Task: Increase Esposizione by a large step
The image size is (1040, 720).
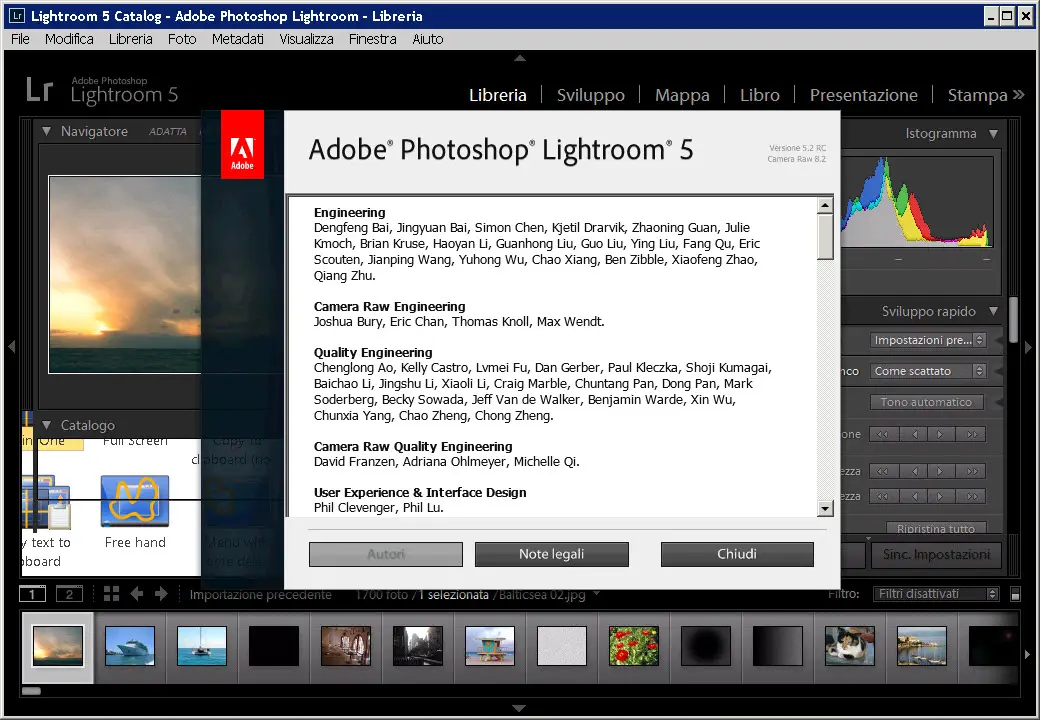Action: pos(972,434)
